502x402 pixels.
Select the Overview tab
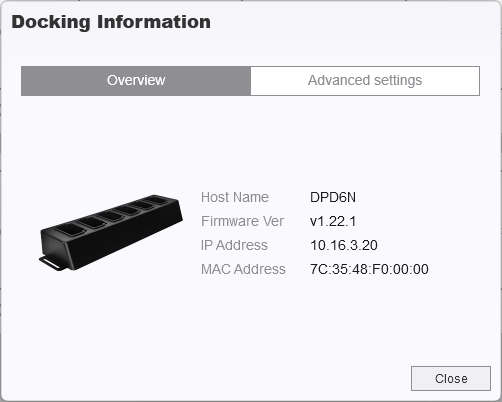coord(136,81)
